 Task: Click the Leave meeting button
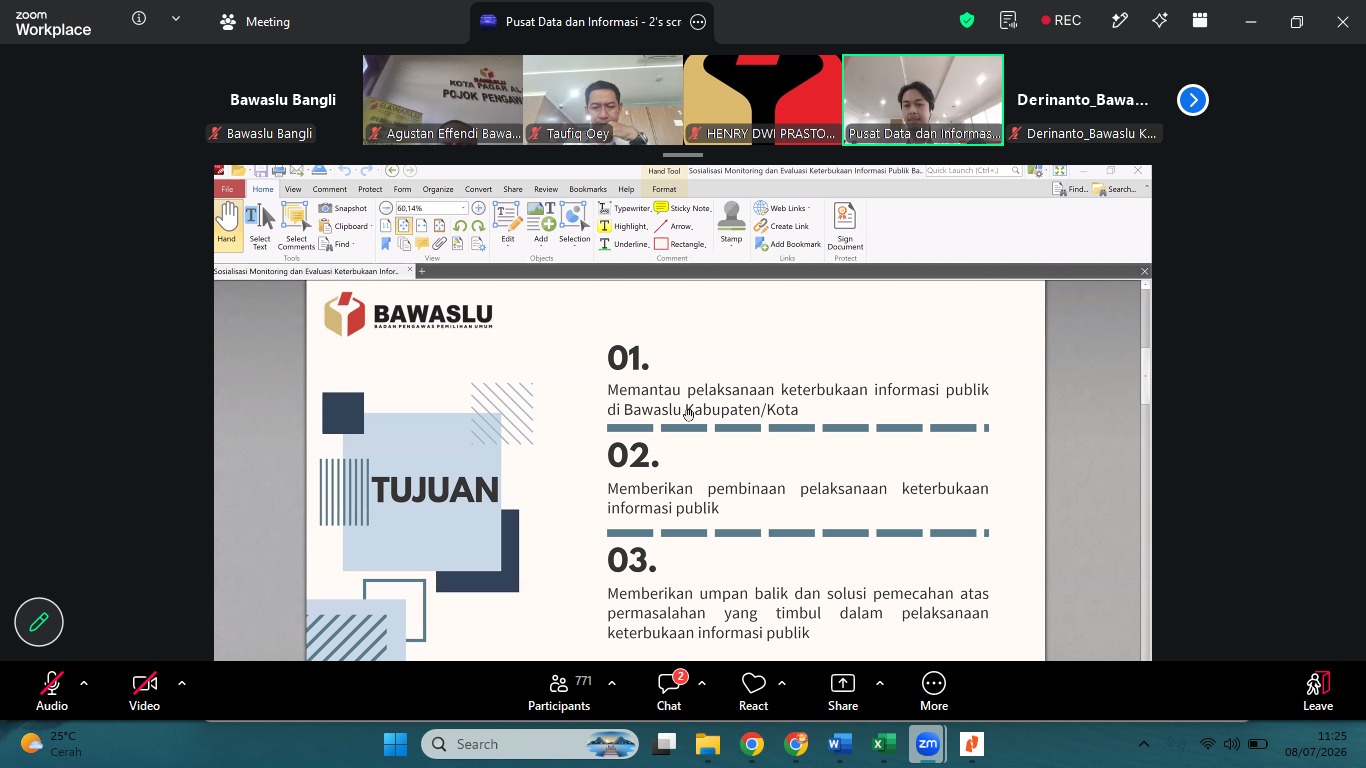pyautogui.click(x=1318, y=690)
